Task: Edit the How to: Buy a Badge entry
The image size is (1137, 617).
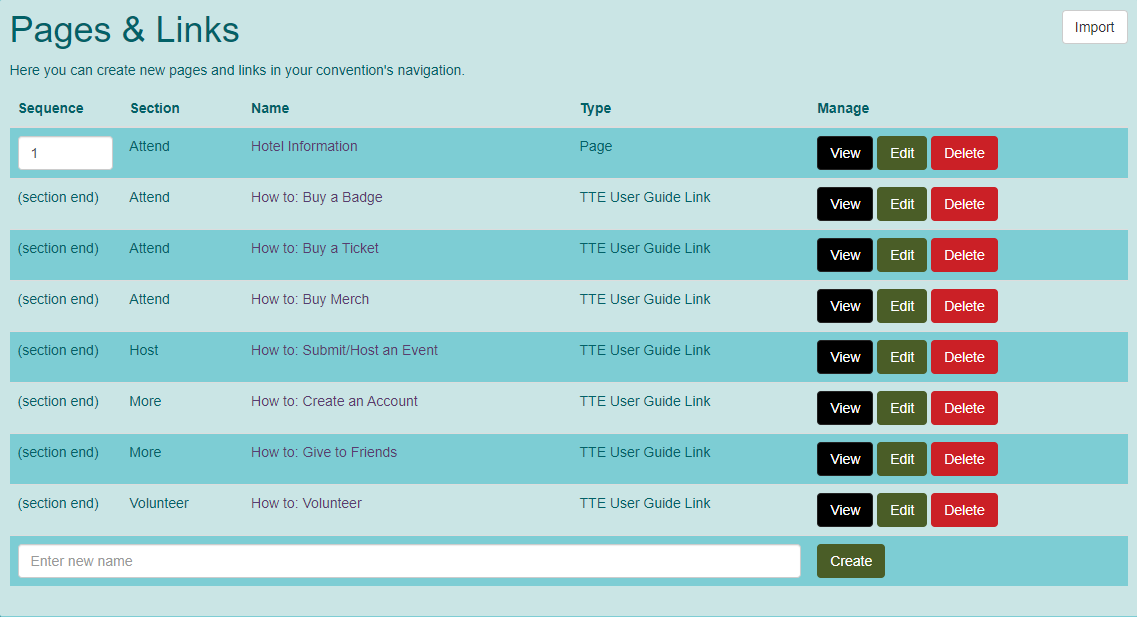Action: (902, 204)
